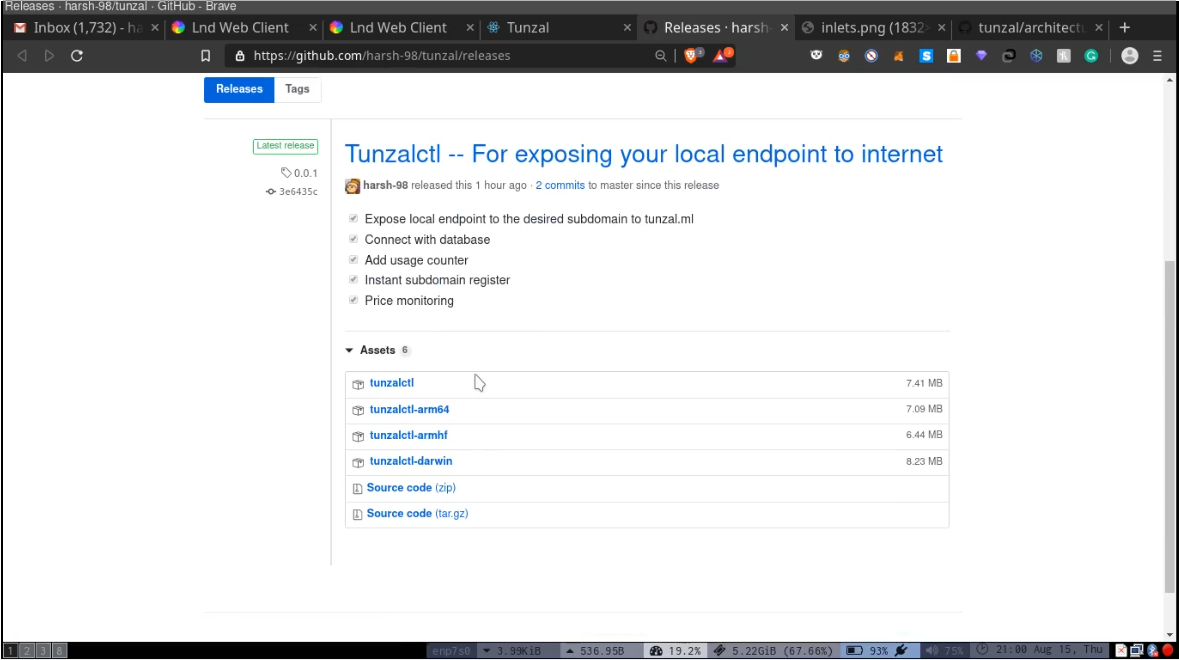Open the panda face extension icon
The height and width of the screenshot is (660, 1179).
816,56
